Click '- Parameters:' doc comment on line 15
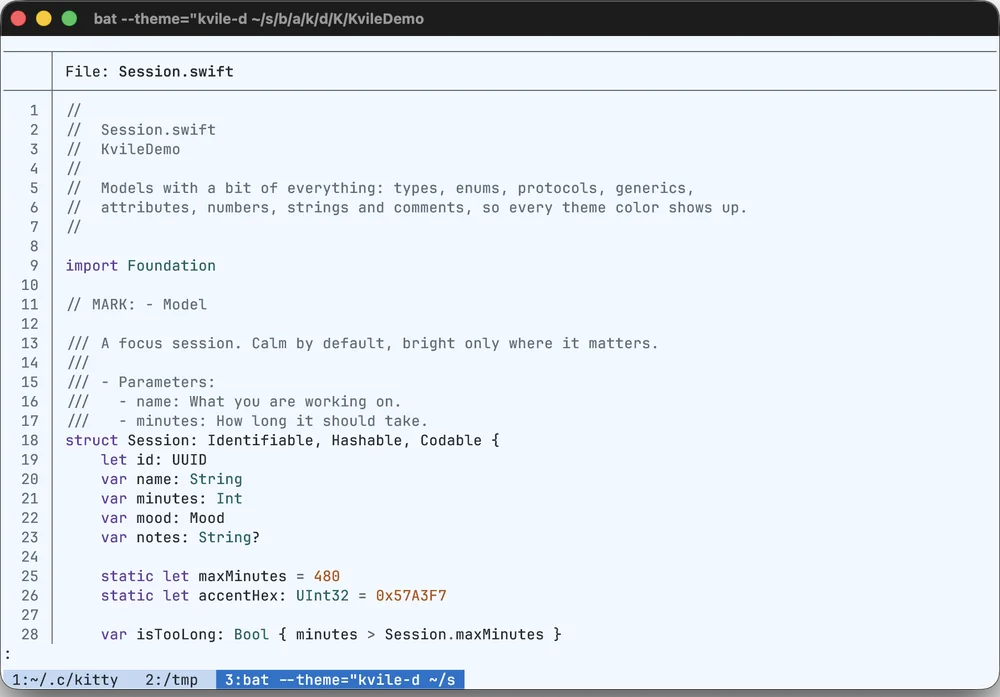Image resolution: width=1000 pixels, height=697 pixels. coord(158,382)
